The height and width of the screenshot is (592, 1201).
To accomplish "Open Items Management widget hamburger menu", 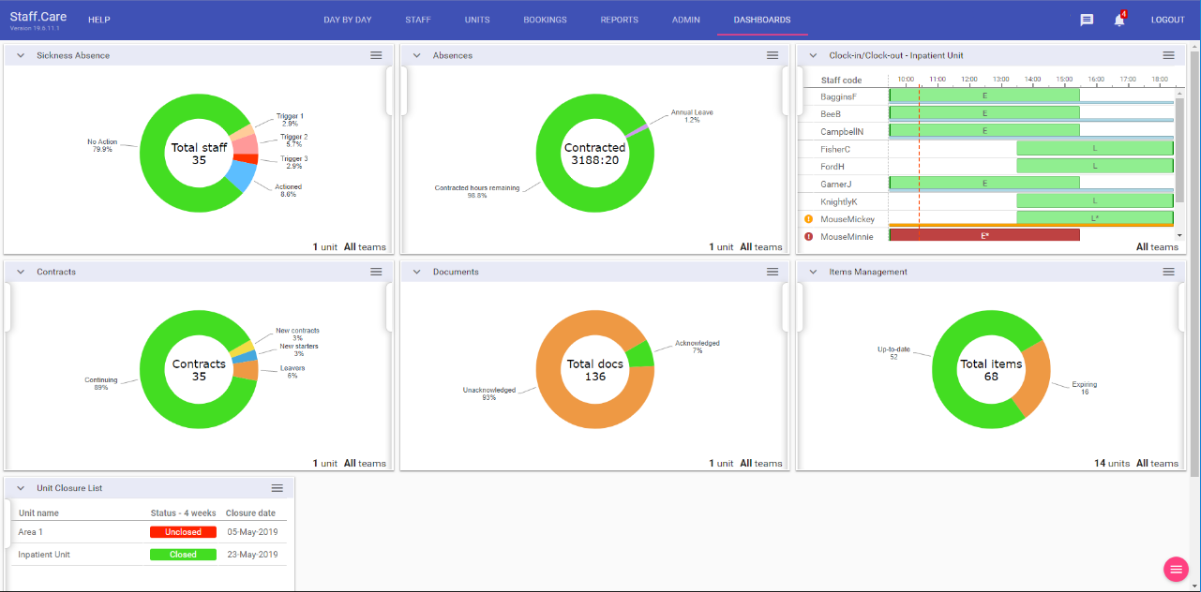I will pyautogui.click(x=1168, y=272).
